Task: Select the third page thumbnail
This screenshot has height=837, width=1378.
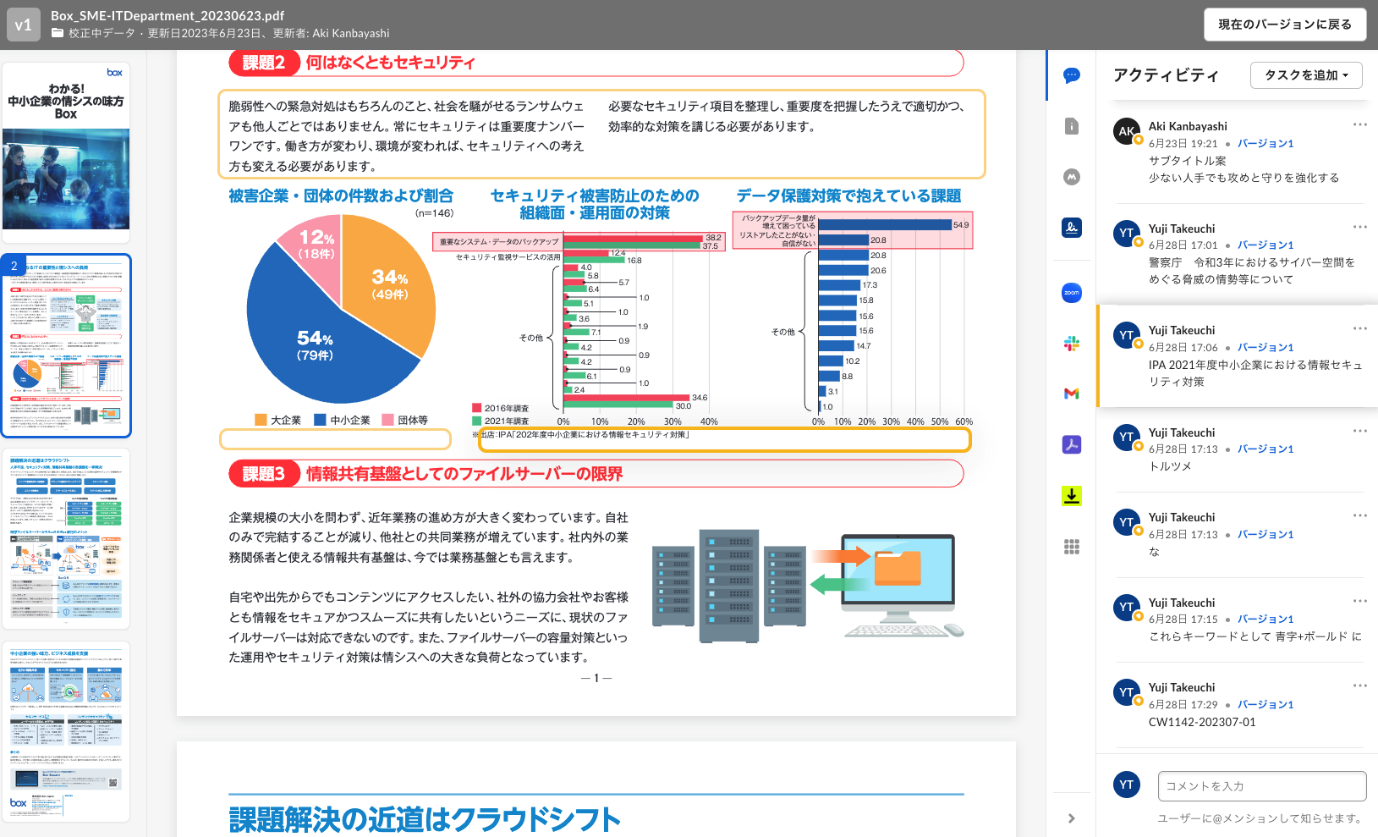Action: tap(66, 538)
